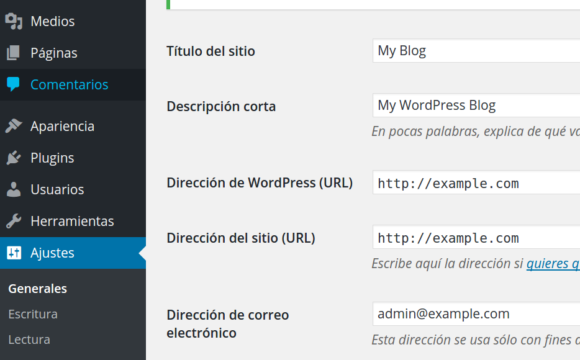This screenshot has width=580, height=360.
Task: Select the Dirección de WordPress URL field
Action: tap(476, 182)
